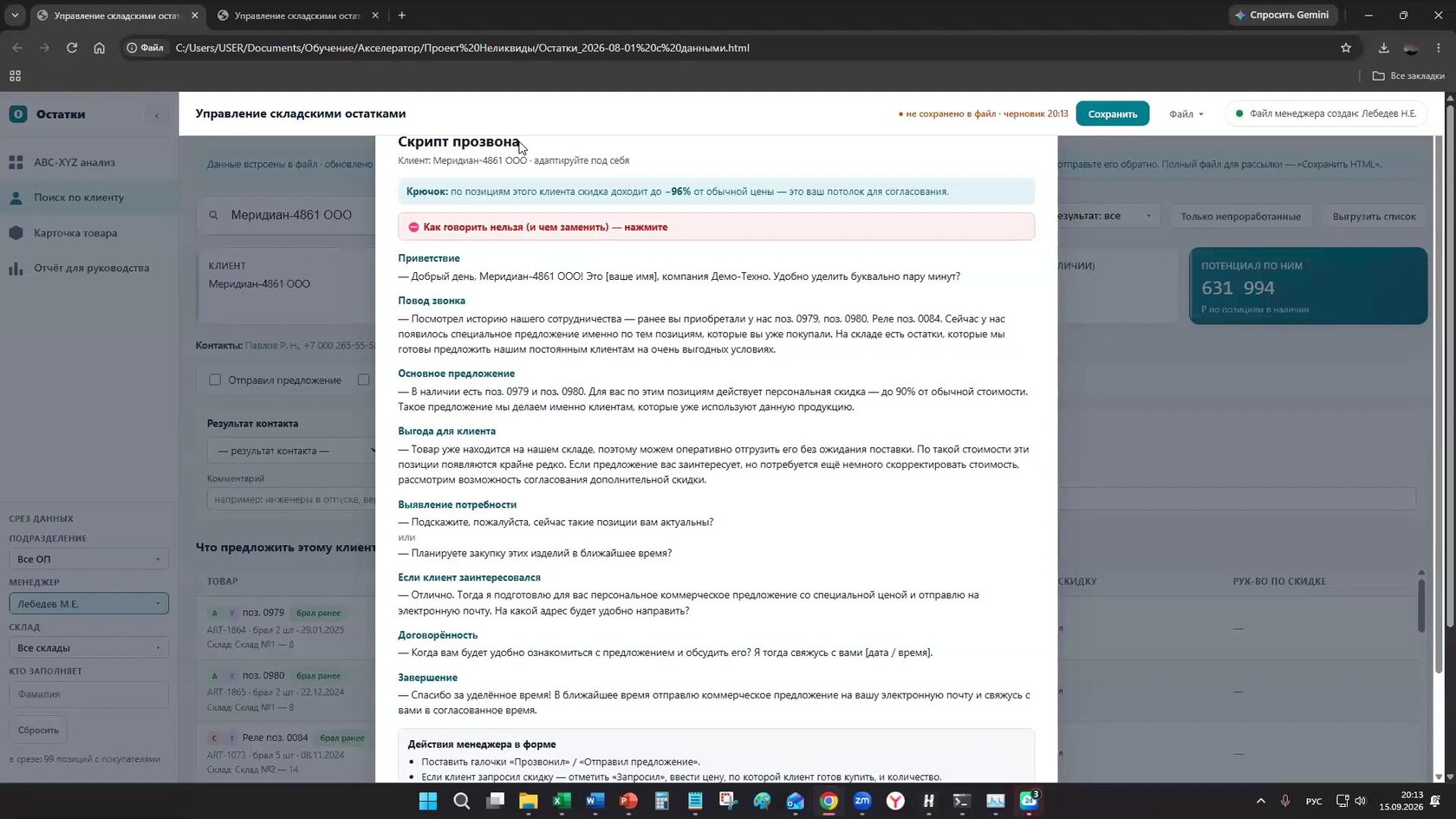Open a new browser tab with plus icon
The image size is (1456, 819).
(401, 15)
